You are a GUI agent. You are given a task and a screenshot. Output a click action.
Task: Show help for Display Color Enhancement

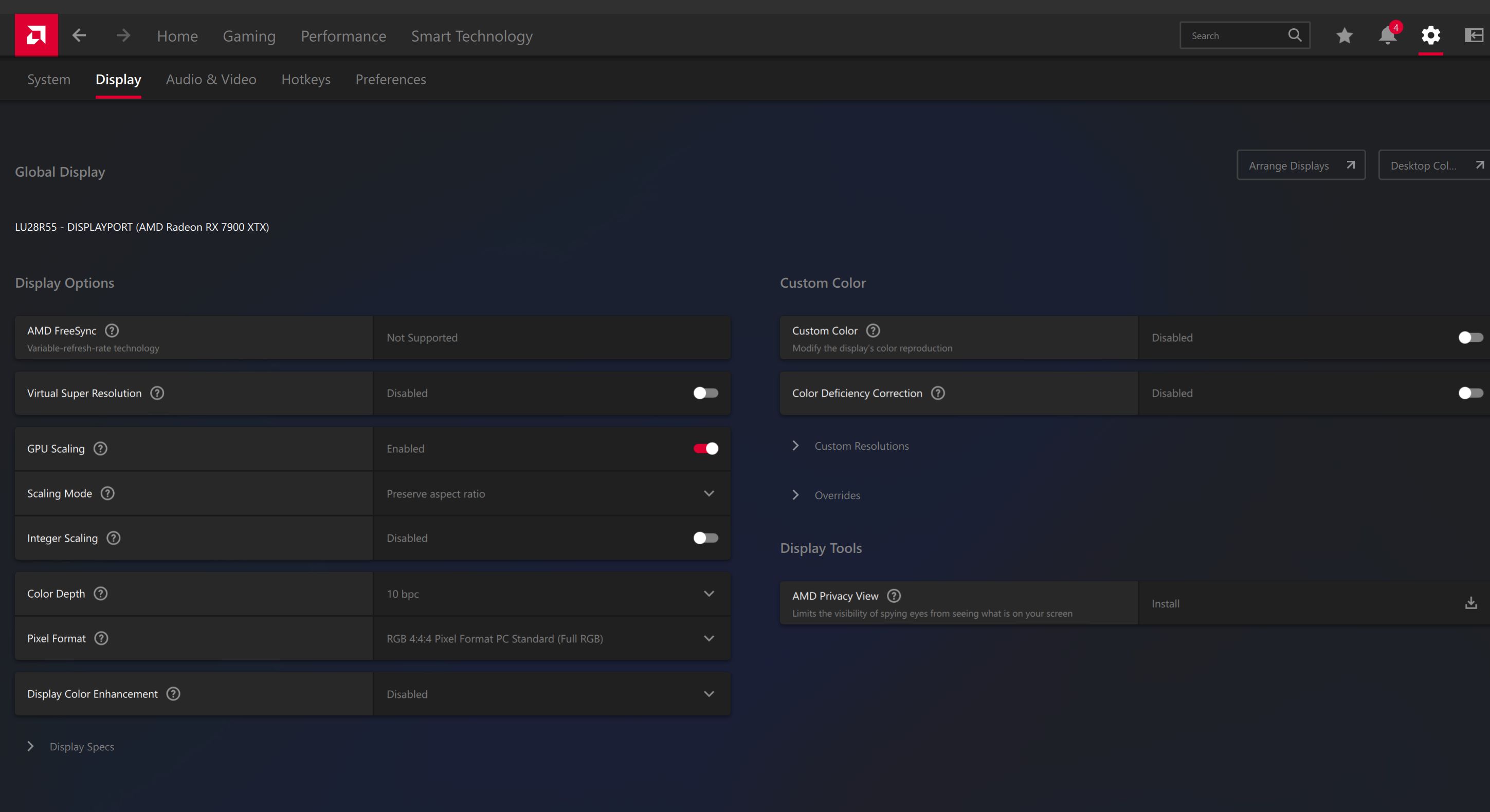tap(173, 694)
